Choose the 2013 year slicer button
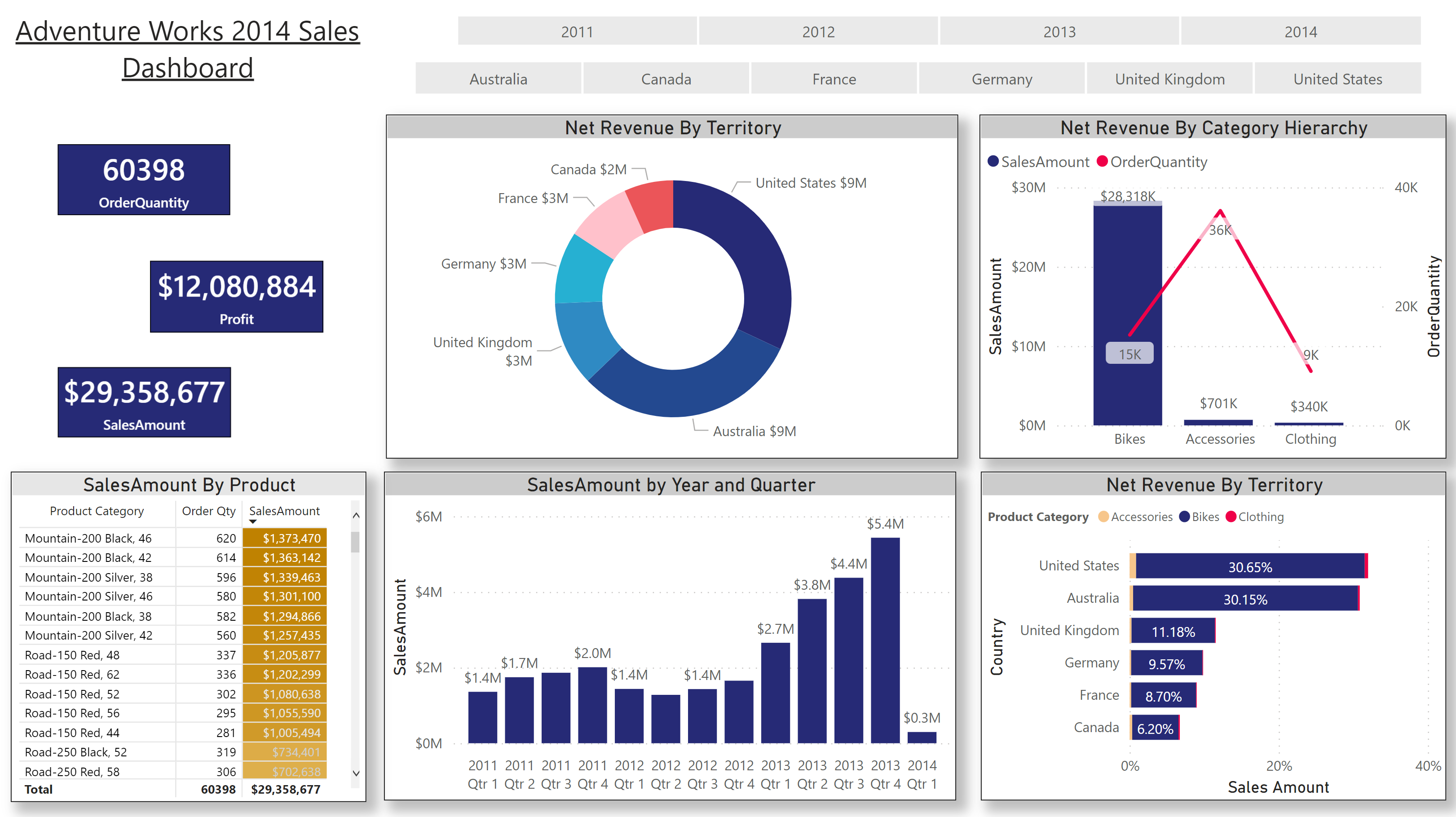 coord(1059,31)
